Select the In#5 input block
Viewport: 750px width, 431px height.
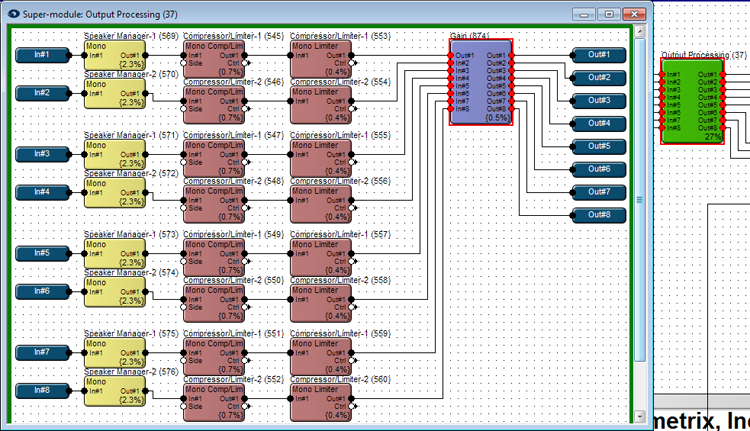42,253
